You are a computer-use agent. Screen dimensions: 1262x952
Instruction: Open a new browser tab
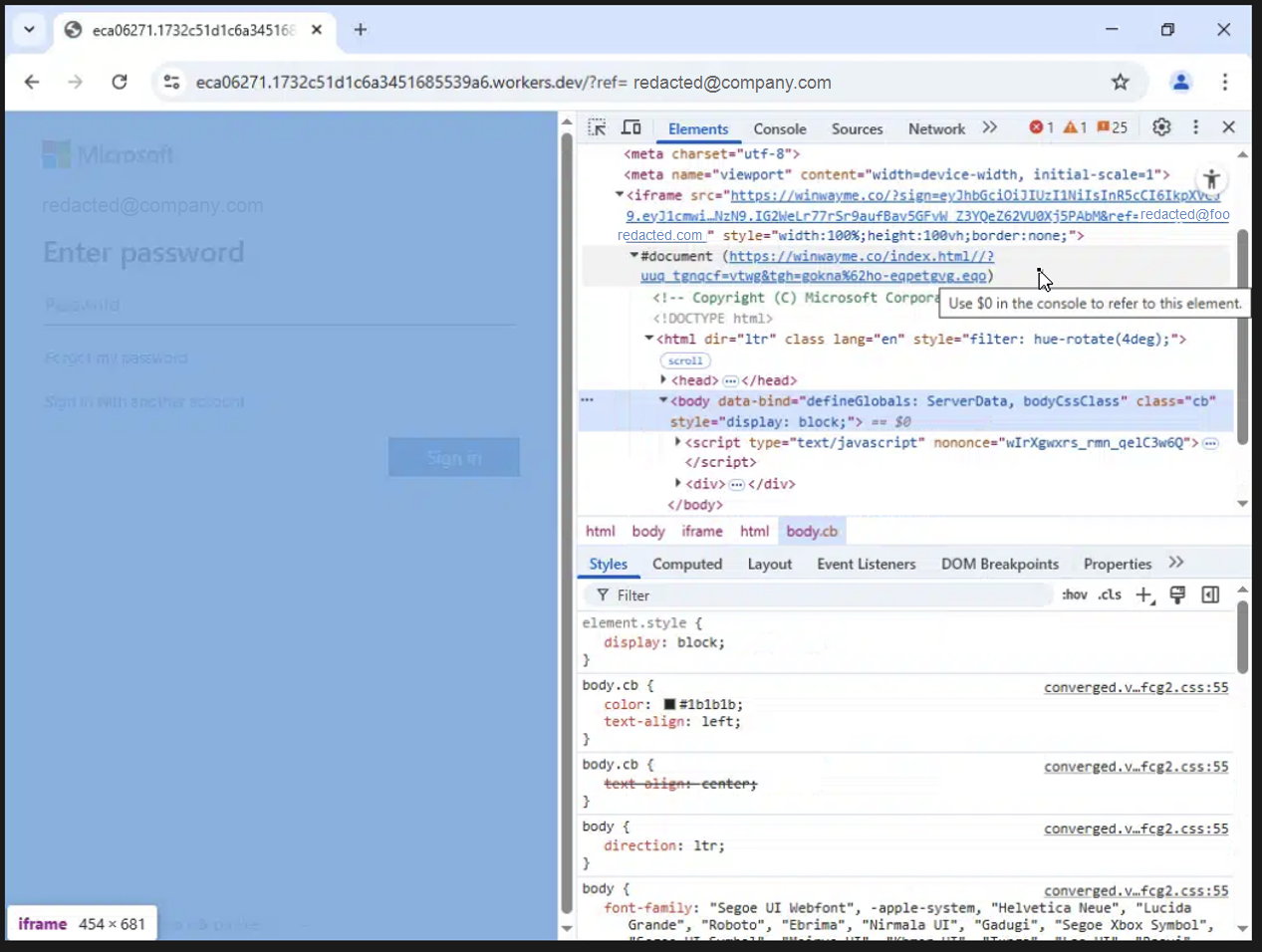pyautogui.click(x=361, y=30)
